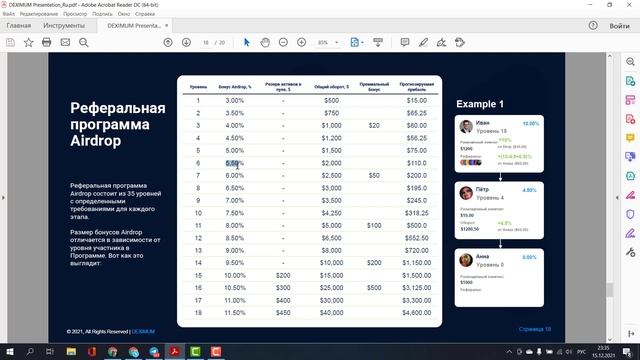Click the fit page view icon
This screenshot has height=360, width=640.
pyautogui.click(x=354, y=42)
